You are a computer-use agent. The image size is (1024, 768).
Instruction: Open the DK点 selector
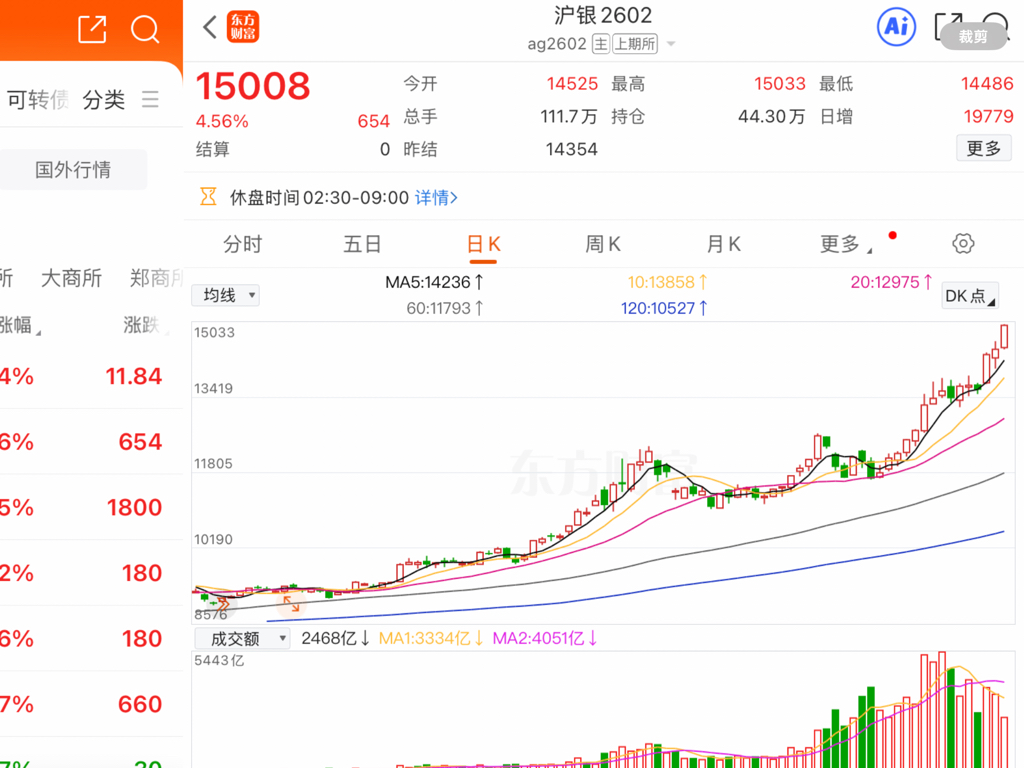pos(970,296)
